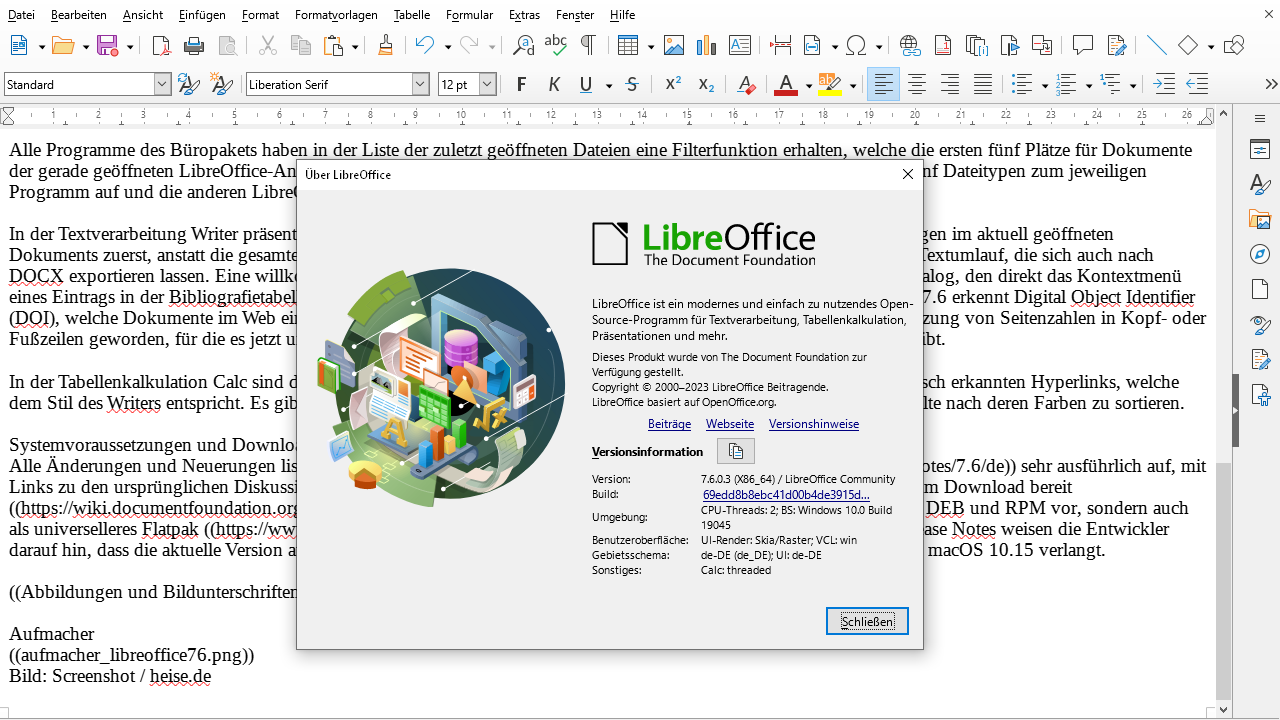Screen dimensions: 1280x720
Task: Open the sidebar settings hamburger menu
Action: click(x=1260, y=116)
